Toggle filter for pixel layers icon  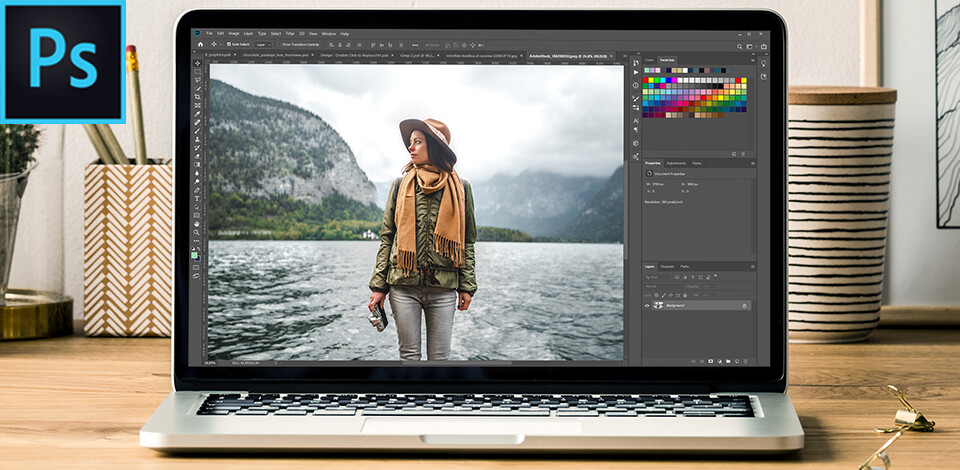677,277
